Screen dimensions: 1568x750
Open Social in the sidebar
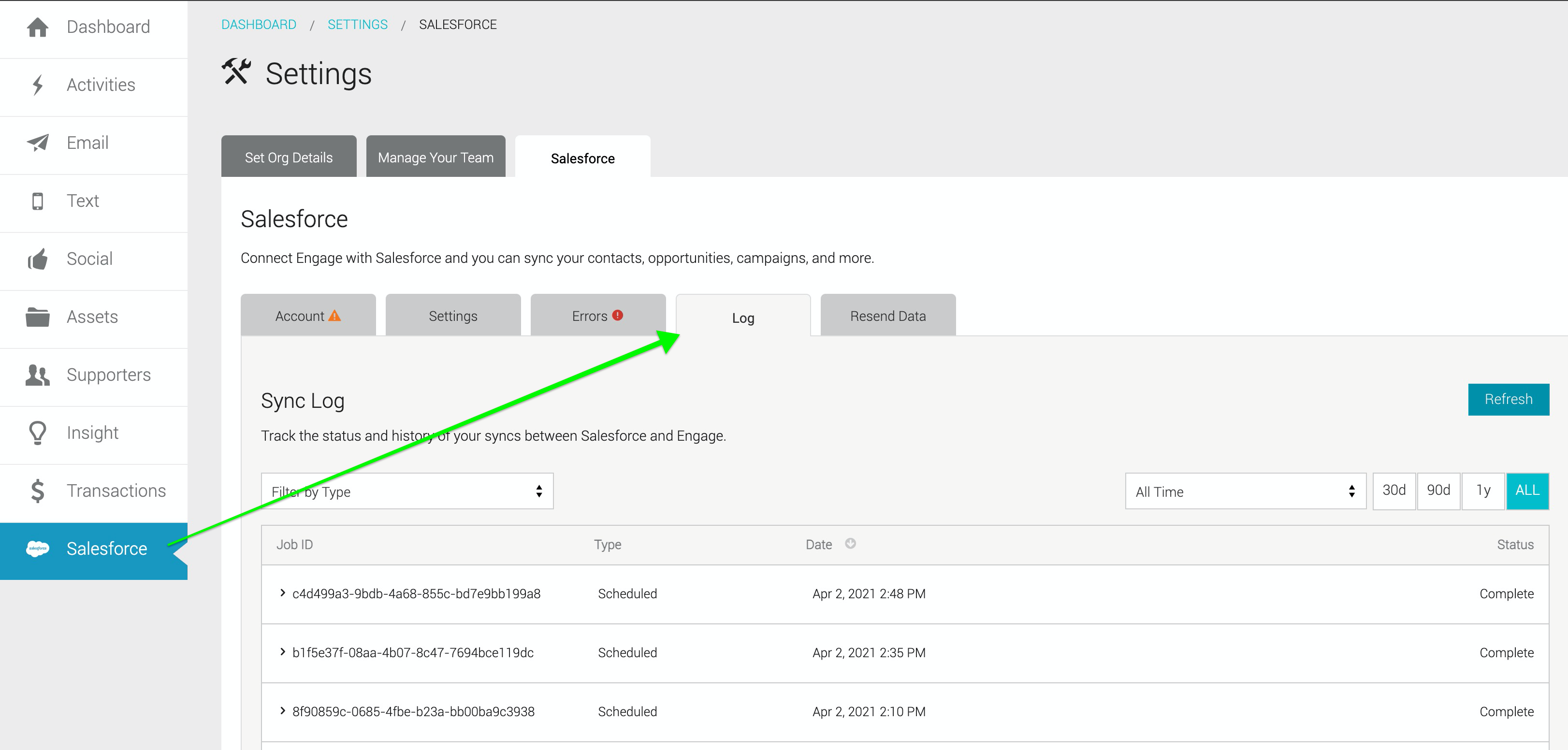(x=94, y=261)
